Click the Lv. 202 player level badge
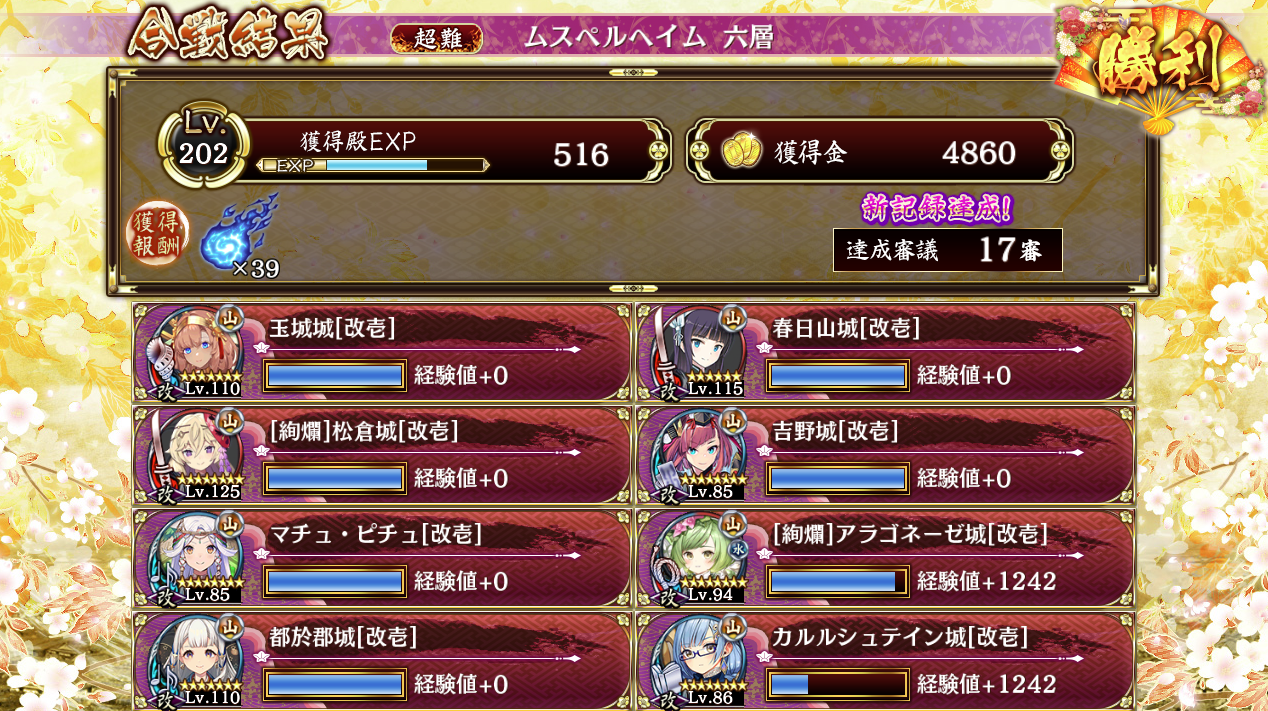 pyautogui.click(x=203, y=145)
